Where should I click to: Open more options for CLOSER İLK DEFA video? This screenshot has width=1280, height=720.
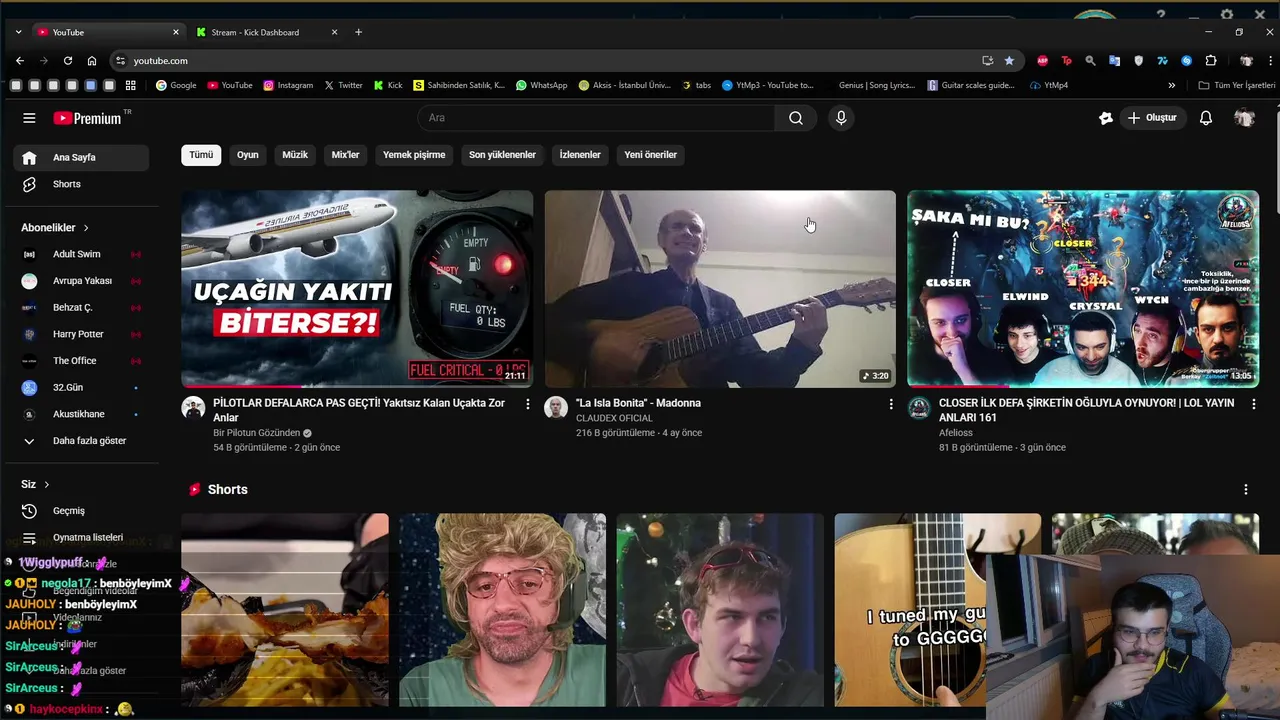[1254, 404]
